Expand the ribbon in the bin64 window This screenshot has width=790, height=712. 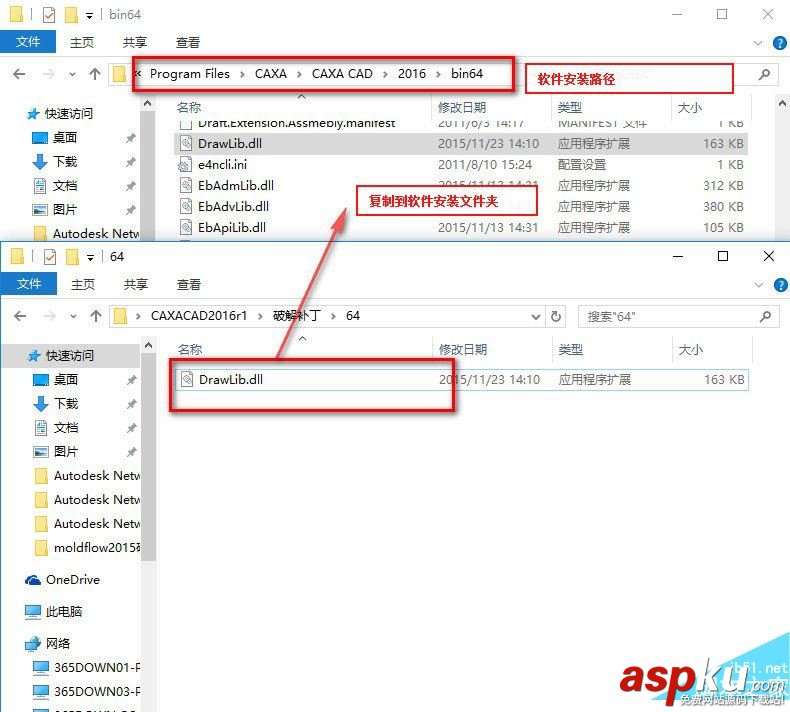coord(758,43)
